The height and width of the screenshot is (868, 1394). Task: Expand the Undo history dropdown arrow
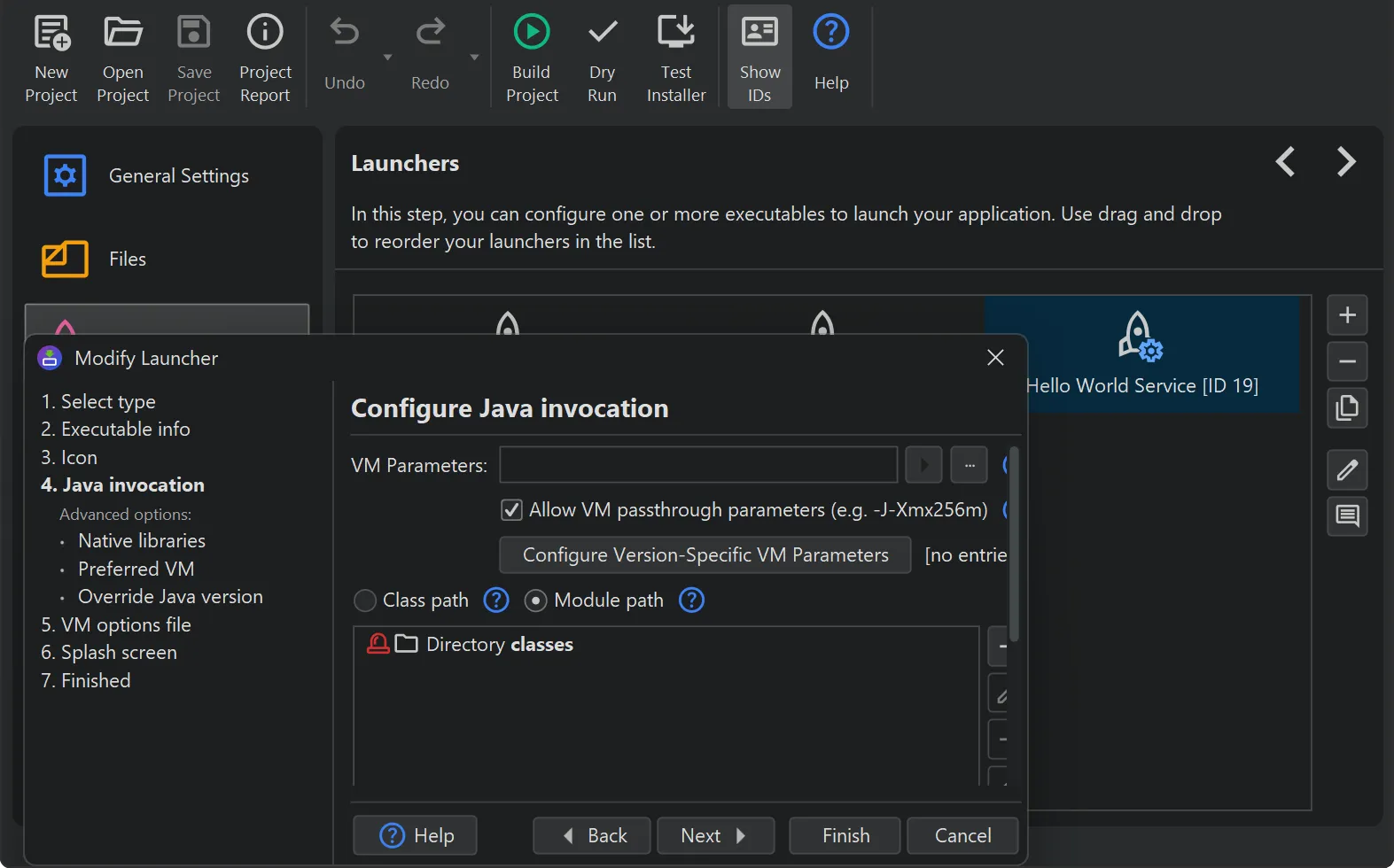[x=387, y=58]
